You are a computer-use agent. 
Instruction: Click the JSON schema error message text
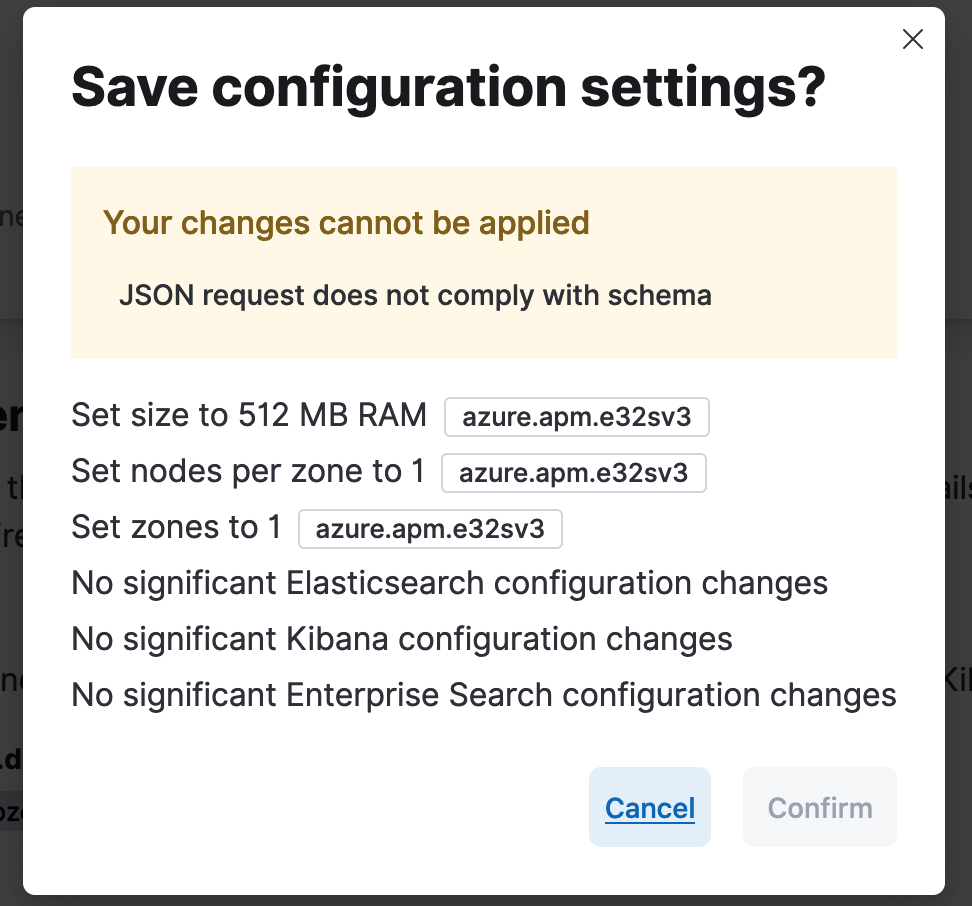415,296
